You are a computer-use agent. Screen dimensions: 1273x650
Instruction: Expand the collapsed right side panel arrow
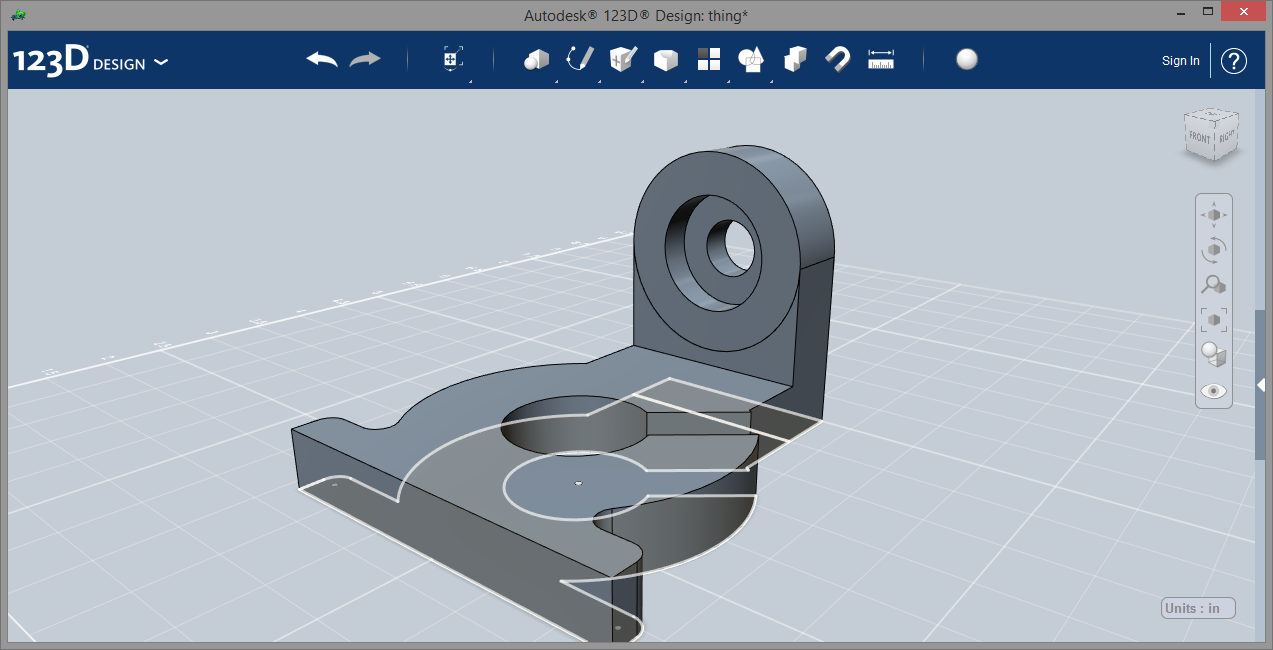1261,385
